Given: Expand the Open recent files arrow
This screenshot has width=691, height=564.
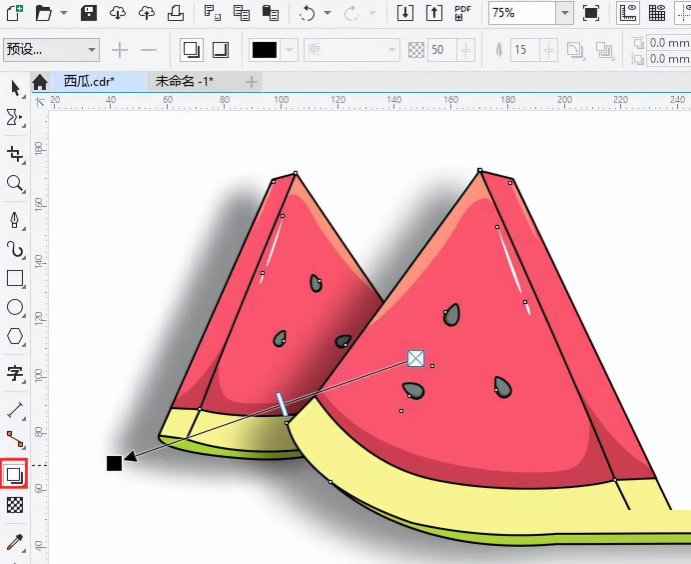Looking at the screenshot, I should [x=64, y=13].
